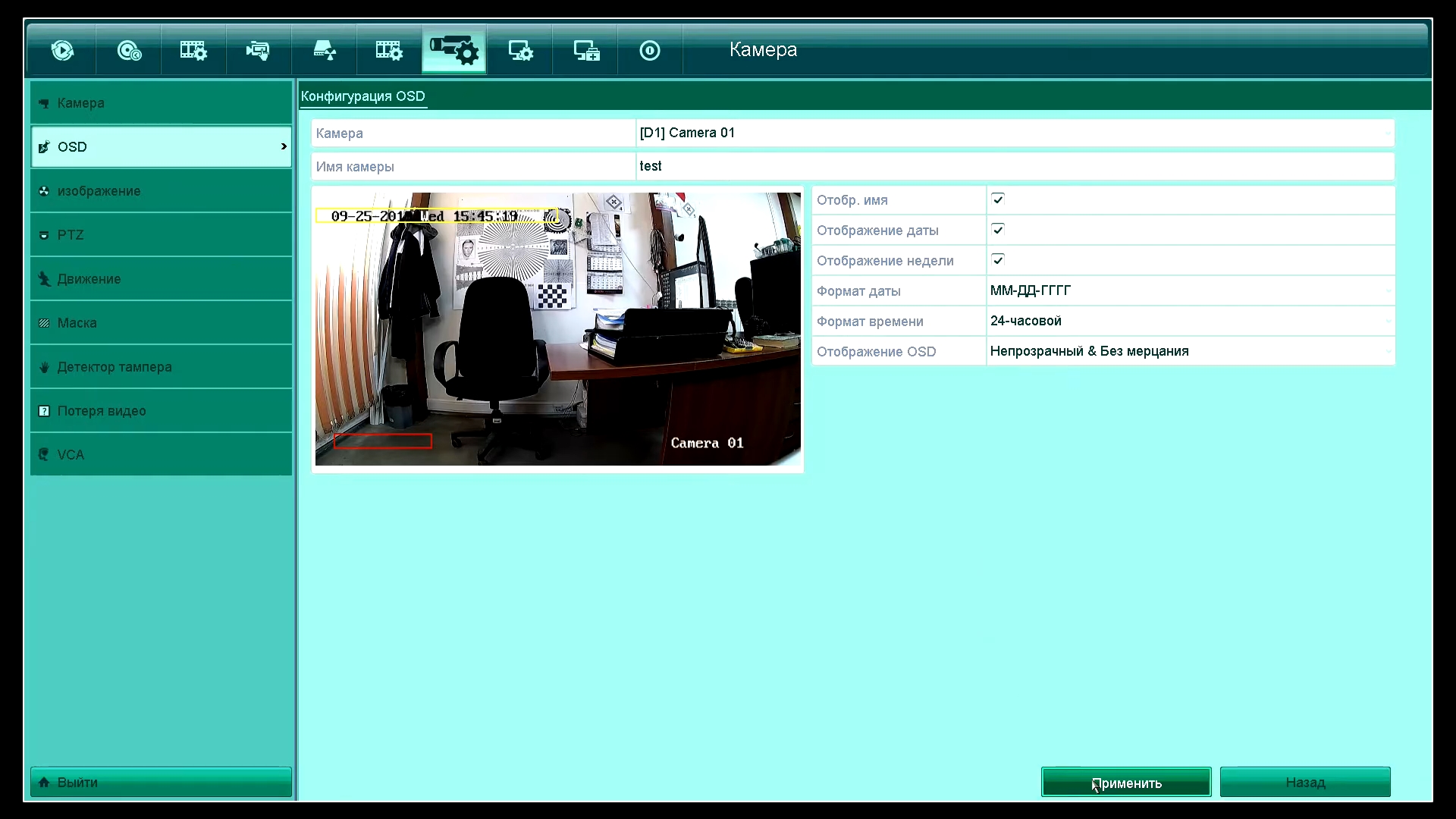The width and height of the screenshot is (1456, 819).
Task: Select the camera settings gear icon
Action: (453, 51)
